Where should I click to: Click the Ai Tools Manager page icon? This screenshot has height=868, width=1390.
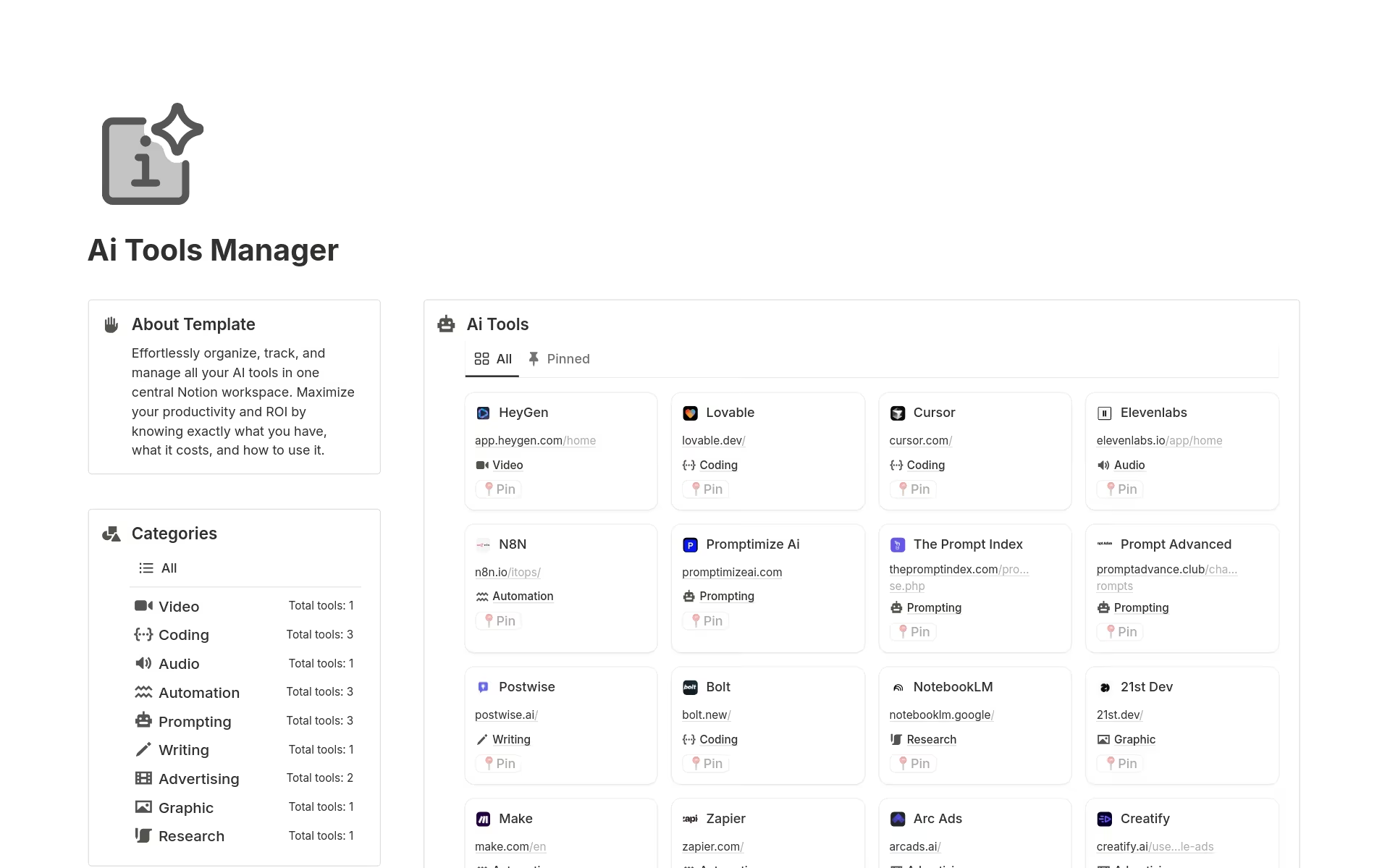152,154
